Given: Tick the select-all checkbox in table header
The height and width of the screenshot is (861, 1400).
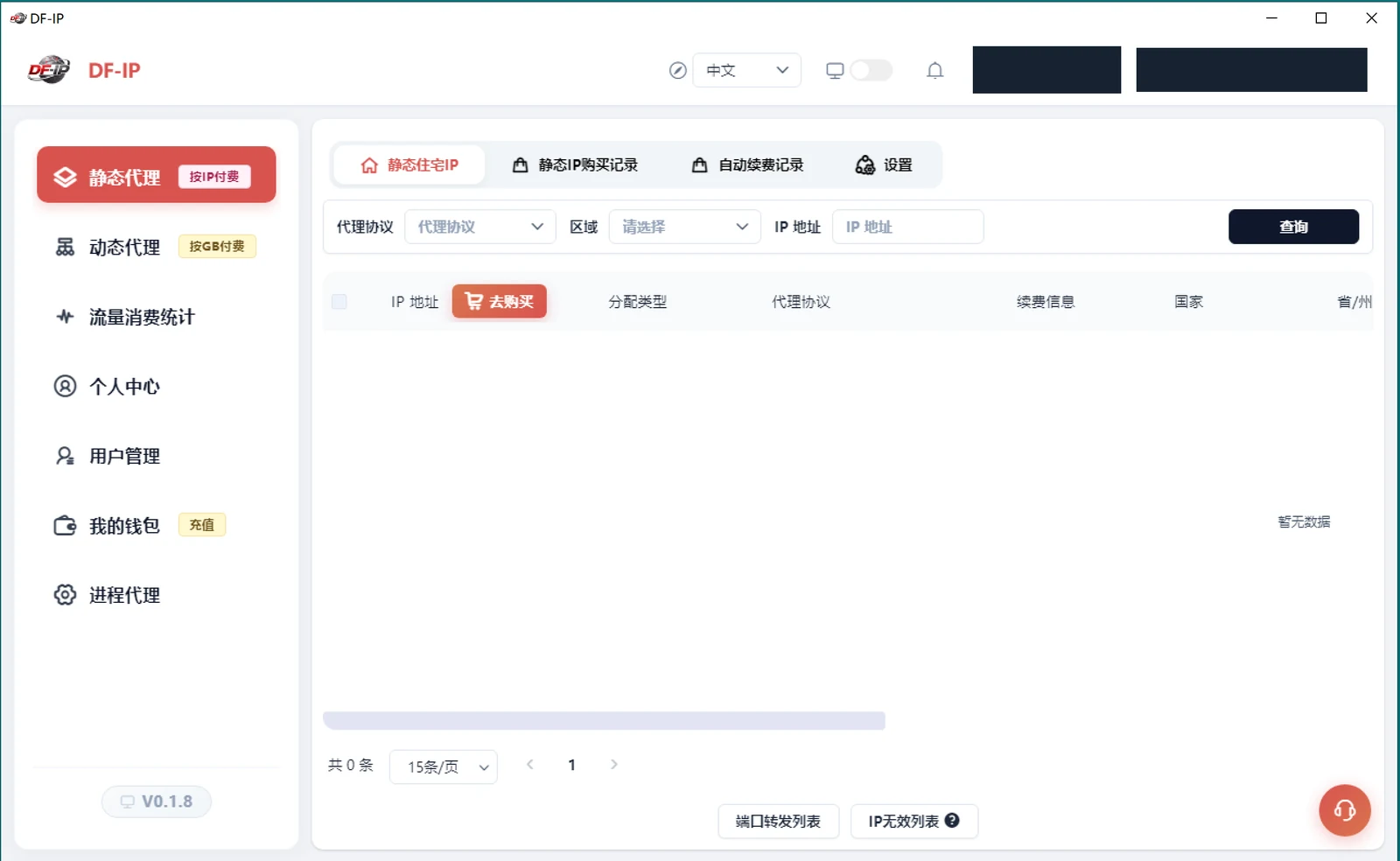Looking at the screenshot, I should point(339,302).
